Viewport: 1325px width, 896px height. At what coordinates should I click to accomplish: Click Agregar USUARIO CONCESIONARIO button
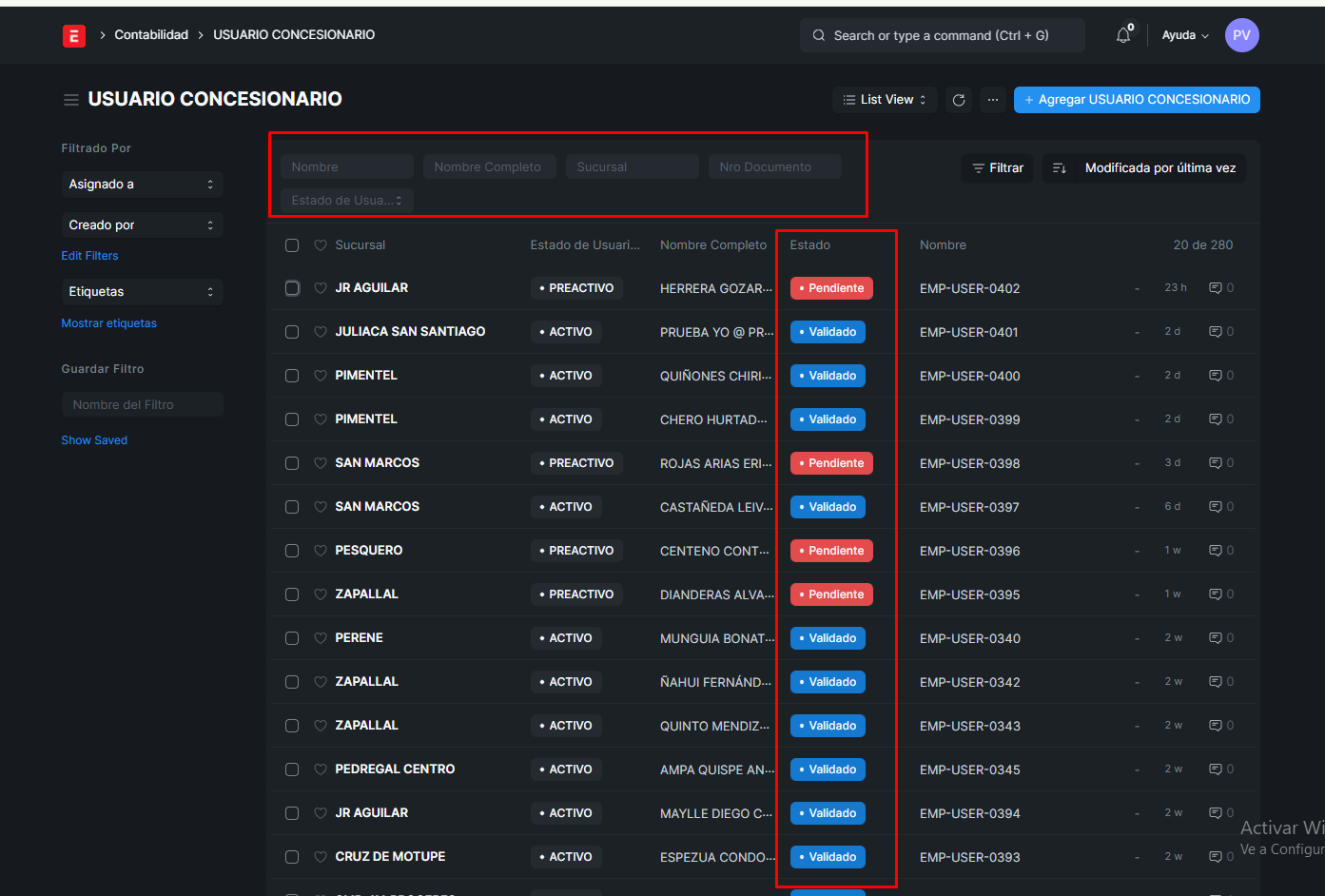(x=1137, y=100)
